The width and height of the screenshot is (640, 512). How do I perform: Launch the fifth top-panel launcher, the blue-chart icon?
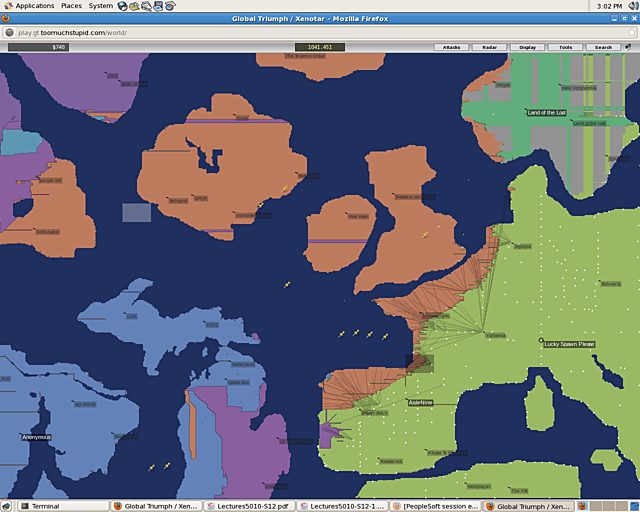click(170, 6)
